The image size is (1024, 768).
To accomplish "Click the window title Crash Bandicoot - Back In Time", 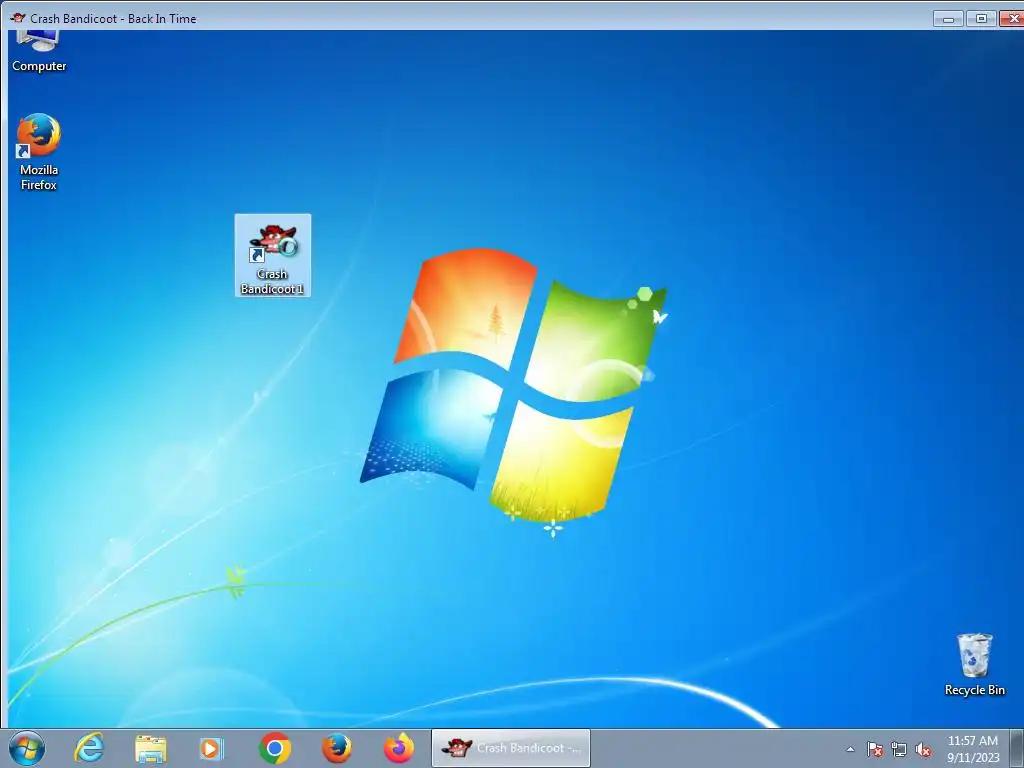I will [x=113, y=19].
